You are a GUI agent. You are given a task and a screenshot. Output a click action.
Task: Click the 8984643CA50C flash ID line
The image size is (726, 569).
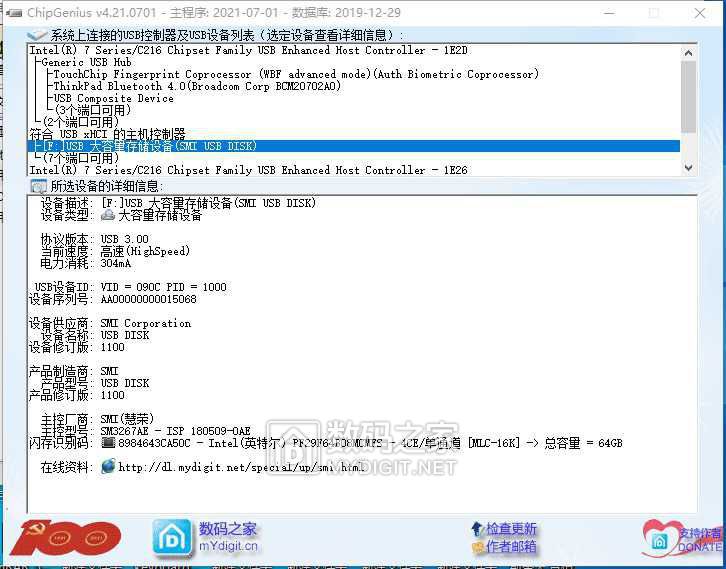pyautogui.click(x=370, y=443)
